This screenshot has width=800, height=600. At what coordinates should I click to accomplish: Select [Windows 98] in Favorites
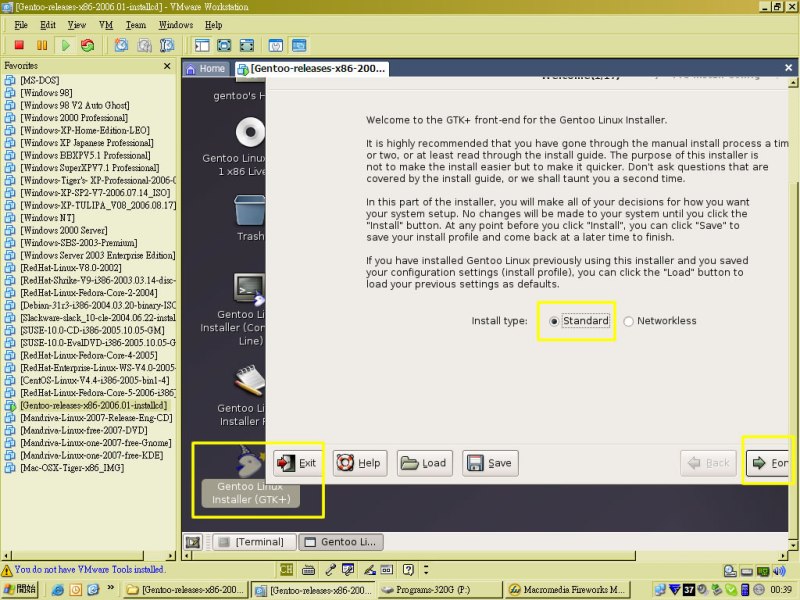(46, 92)
